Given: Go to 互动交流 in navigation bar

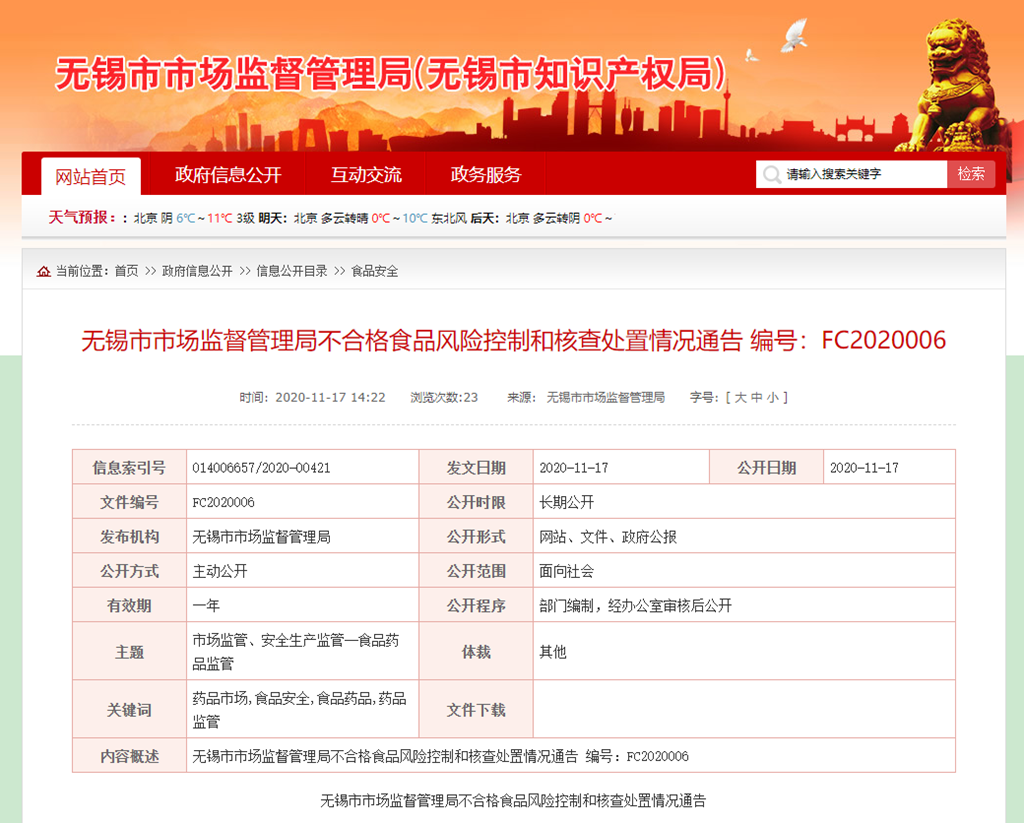Looking at the screenshot, I should coord(366,175).
